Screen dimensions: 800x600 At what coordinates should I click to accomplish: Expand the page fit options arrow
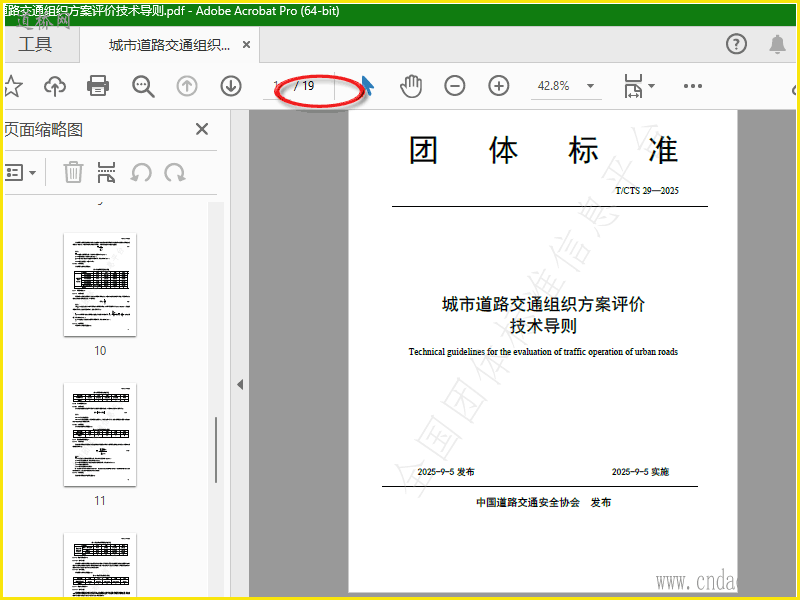pyautogui.click(x=652, y=86)
